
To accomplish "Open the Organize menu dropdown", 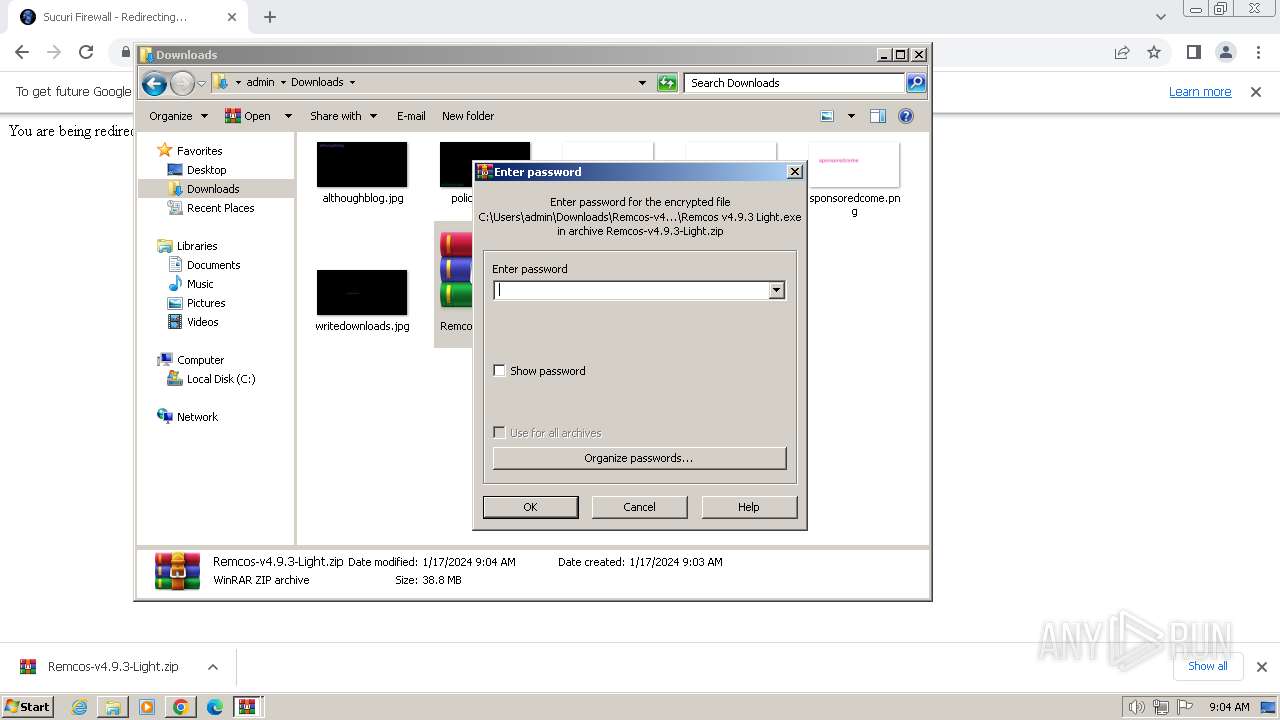I will (178, 116).
